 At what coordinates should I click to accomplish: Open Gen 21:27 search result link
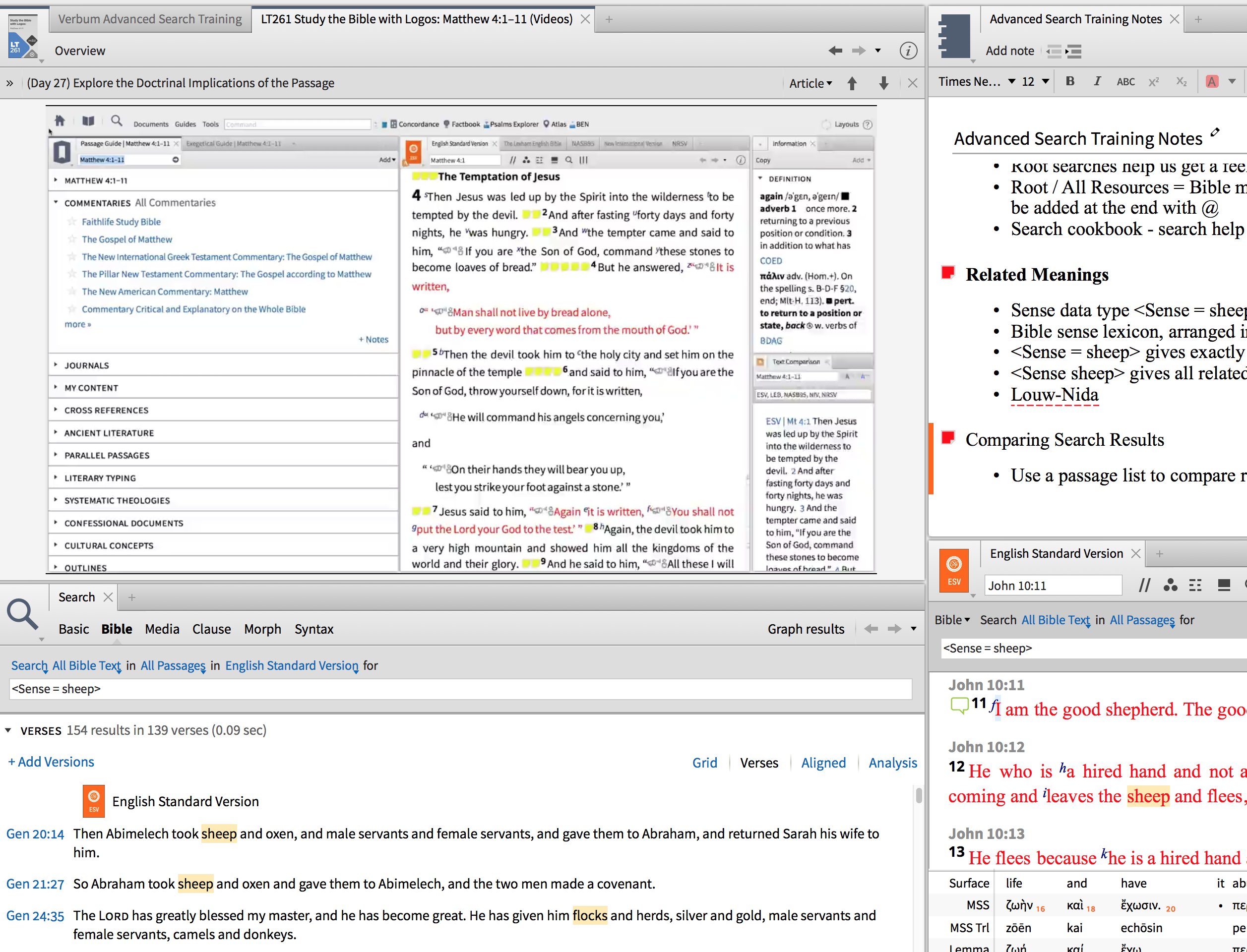click(35, 884)
